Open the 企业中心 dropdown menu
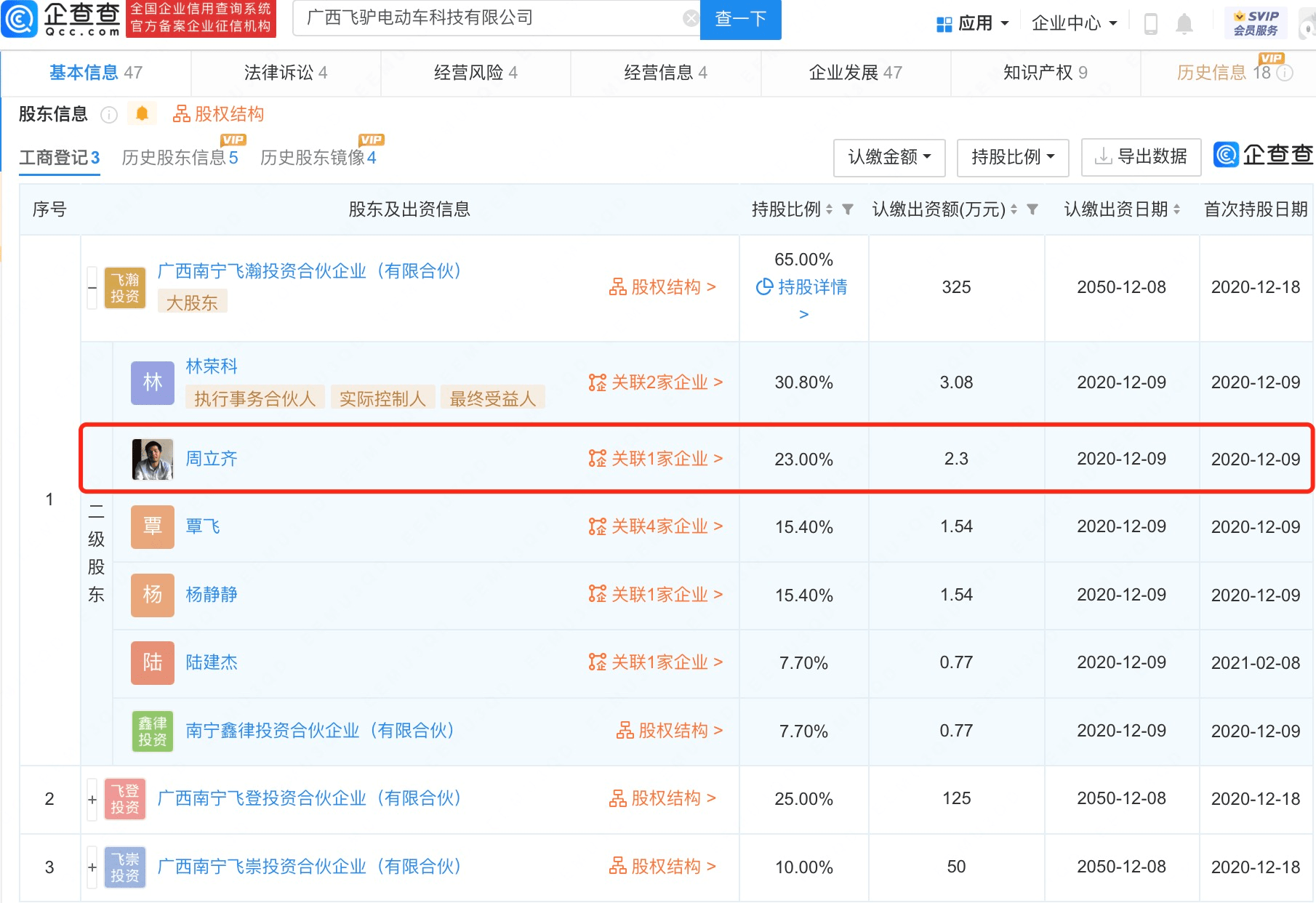Image resolution: width=1316 pixels, height=903 pixels. click(x=1075, y=23)
